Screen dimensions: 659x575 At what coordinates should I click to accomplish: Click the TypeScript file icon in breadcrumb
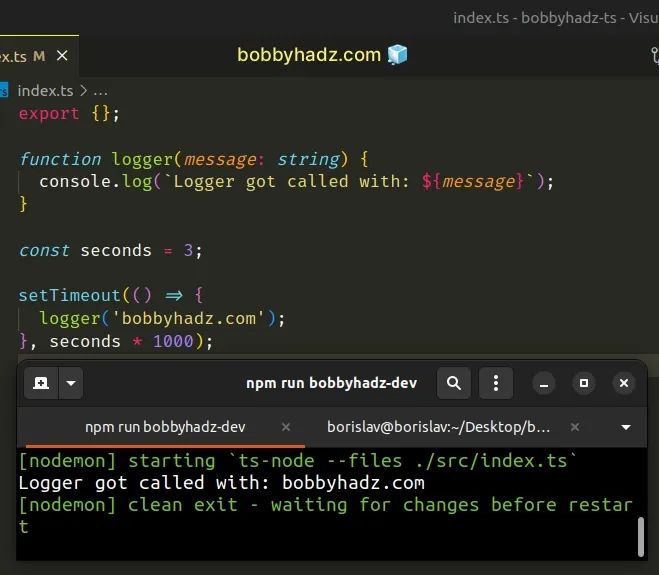click(3, 90)
